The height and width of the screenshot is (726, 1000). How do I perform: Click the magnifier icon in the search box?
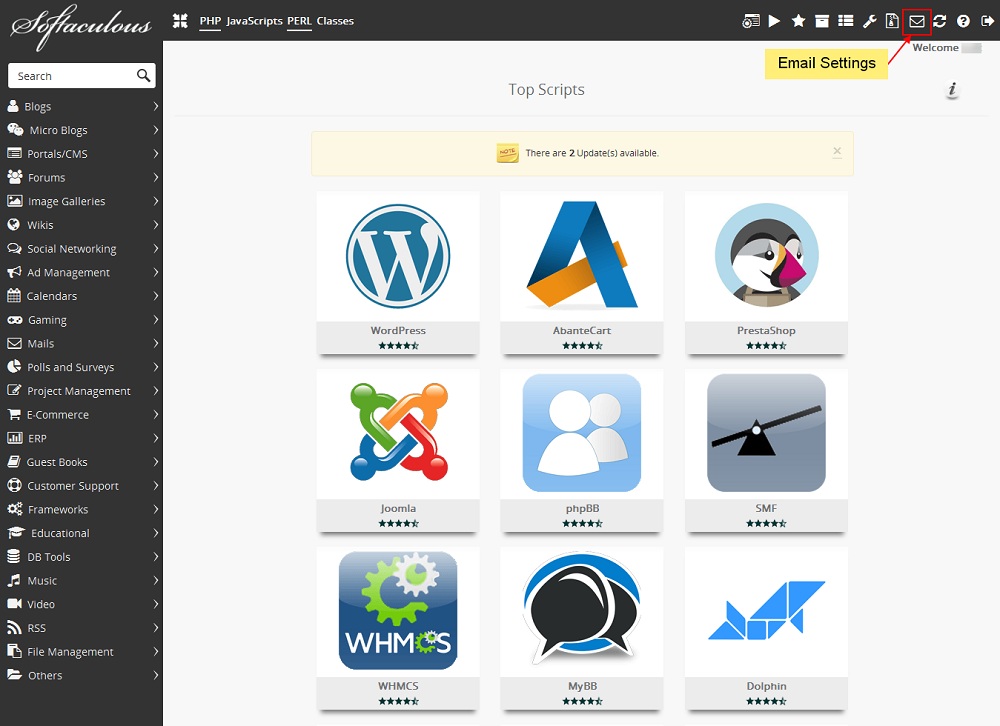coord(143,75)
